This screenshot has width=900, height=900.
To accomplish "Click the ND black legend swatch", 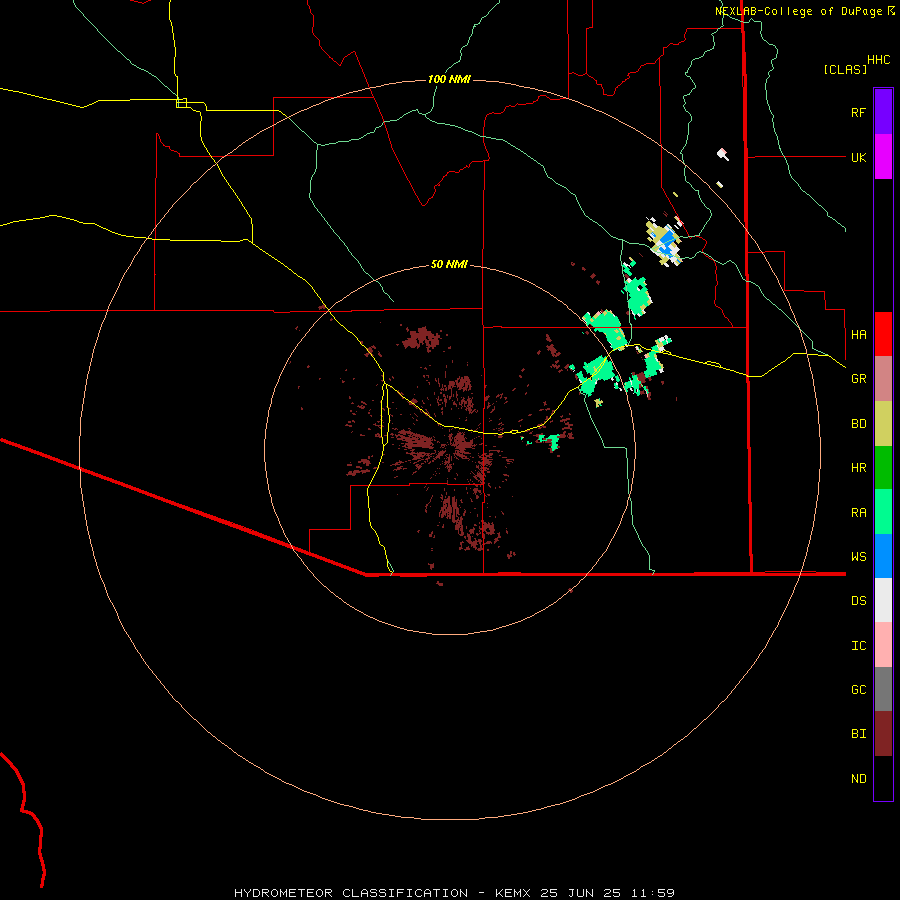I will point(883,778).
